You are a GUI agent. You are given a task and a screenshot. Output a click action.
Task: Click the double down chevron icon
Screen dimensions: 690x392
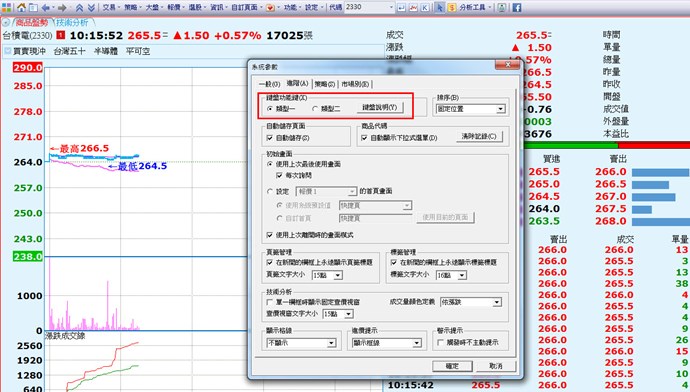(91, 7)
